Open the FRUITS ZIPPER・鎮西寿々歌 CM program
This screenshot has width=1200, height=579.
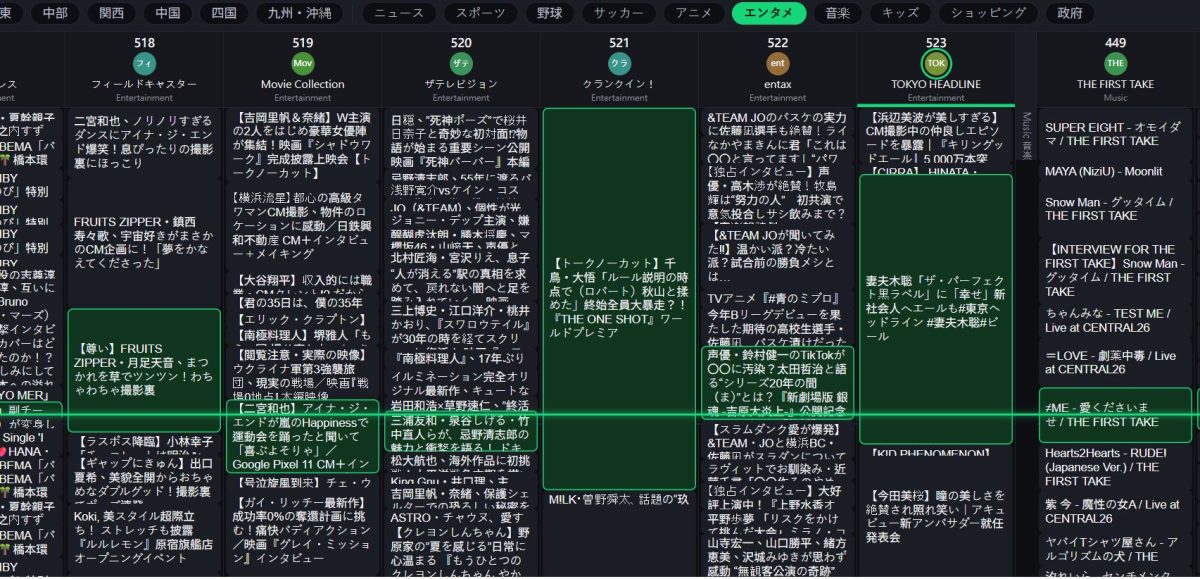(145, 242)
